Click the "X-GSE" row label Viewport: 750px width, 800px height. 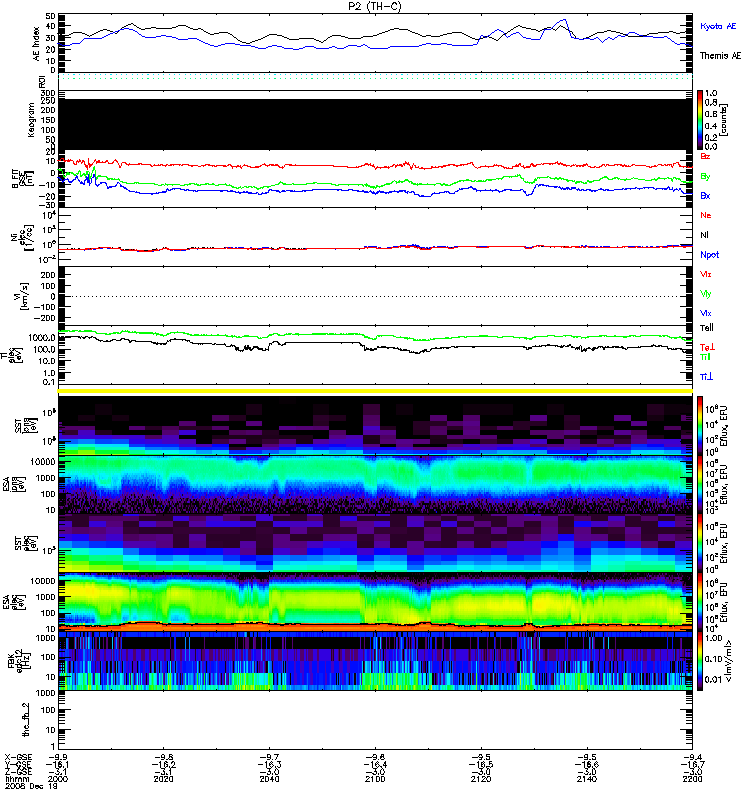(x=18, y=757)
